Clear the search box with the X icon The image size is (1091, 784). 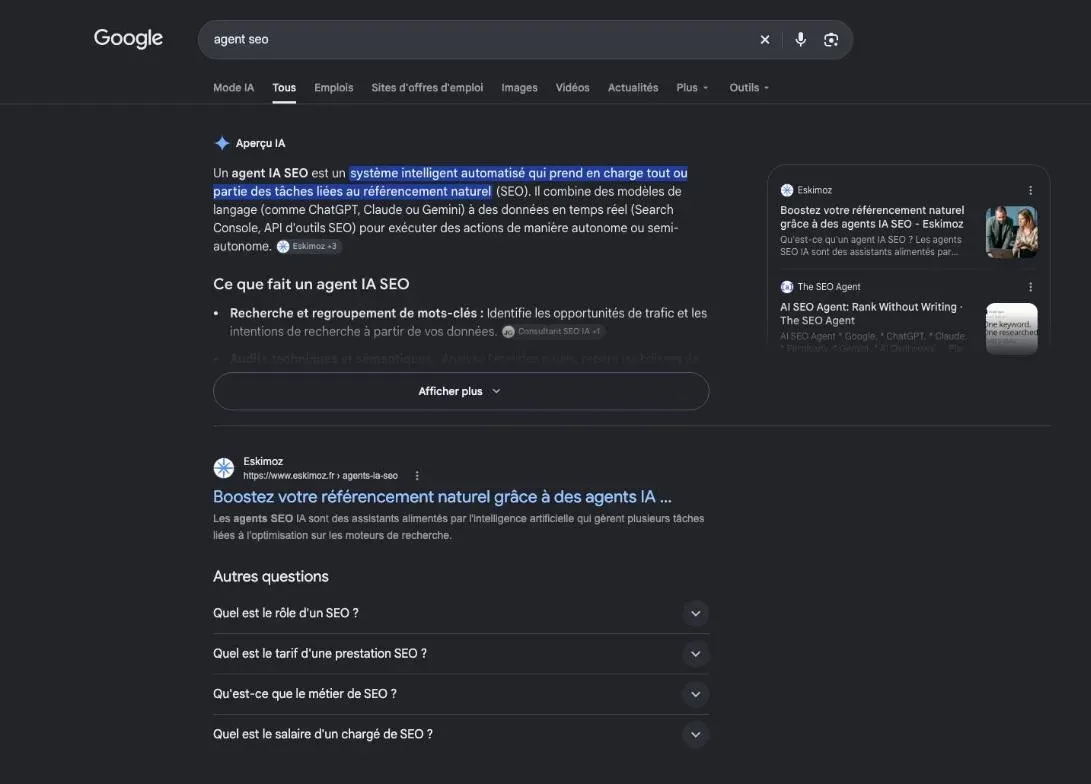(765, 40)
